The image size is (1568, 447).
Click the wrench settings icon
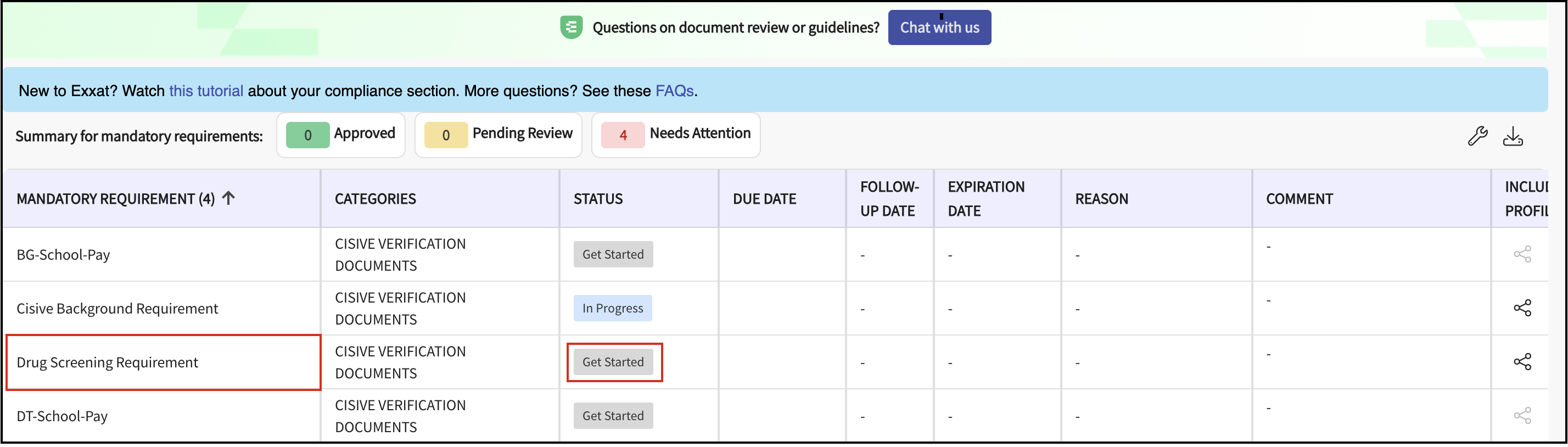pyautogui.click(x=1477, y=136)
